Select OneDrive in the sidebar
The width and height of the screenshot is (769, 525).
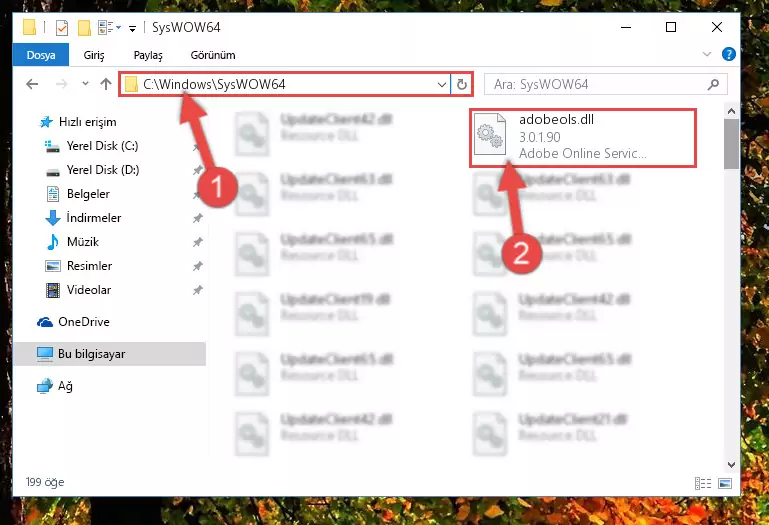[x=73, y=322]
